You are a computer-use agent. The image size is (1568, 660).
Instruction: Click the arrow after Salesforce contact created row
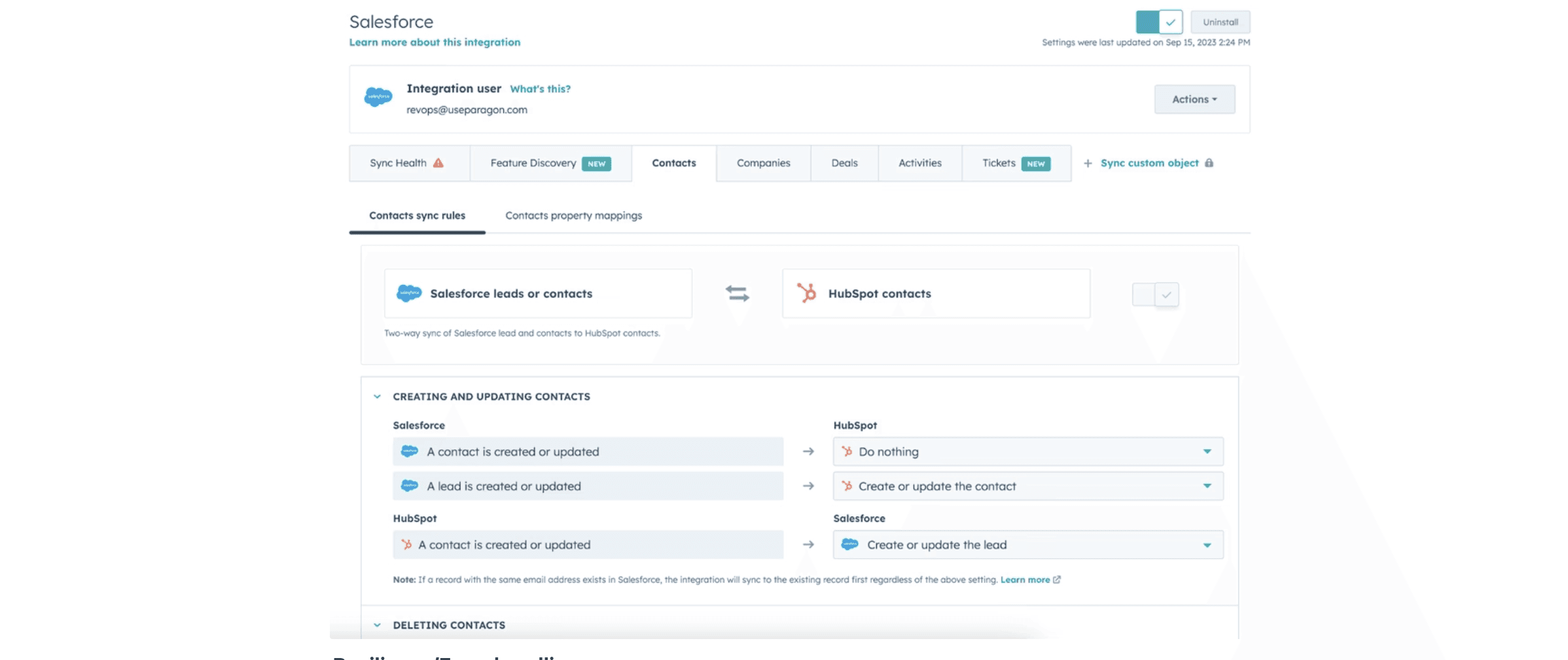[808, 451]
